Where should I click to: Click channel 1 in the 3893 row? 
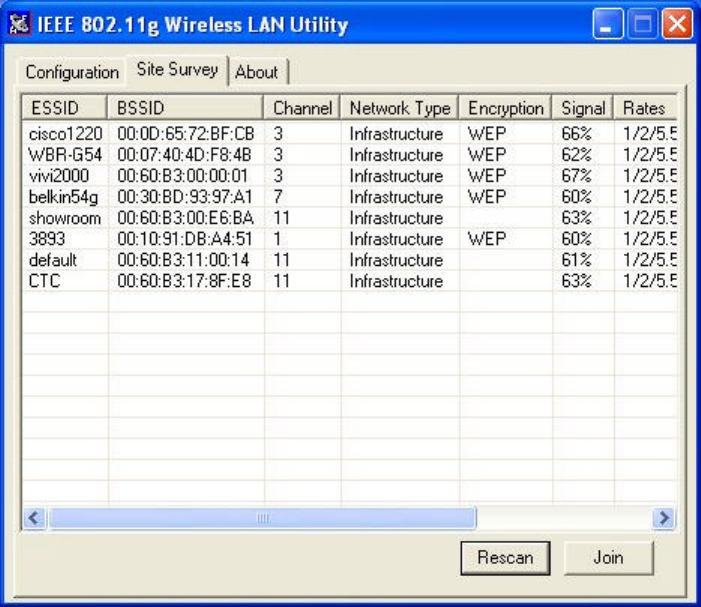tap(277, 239)
